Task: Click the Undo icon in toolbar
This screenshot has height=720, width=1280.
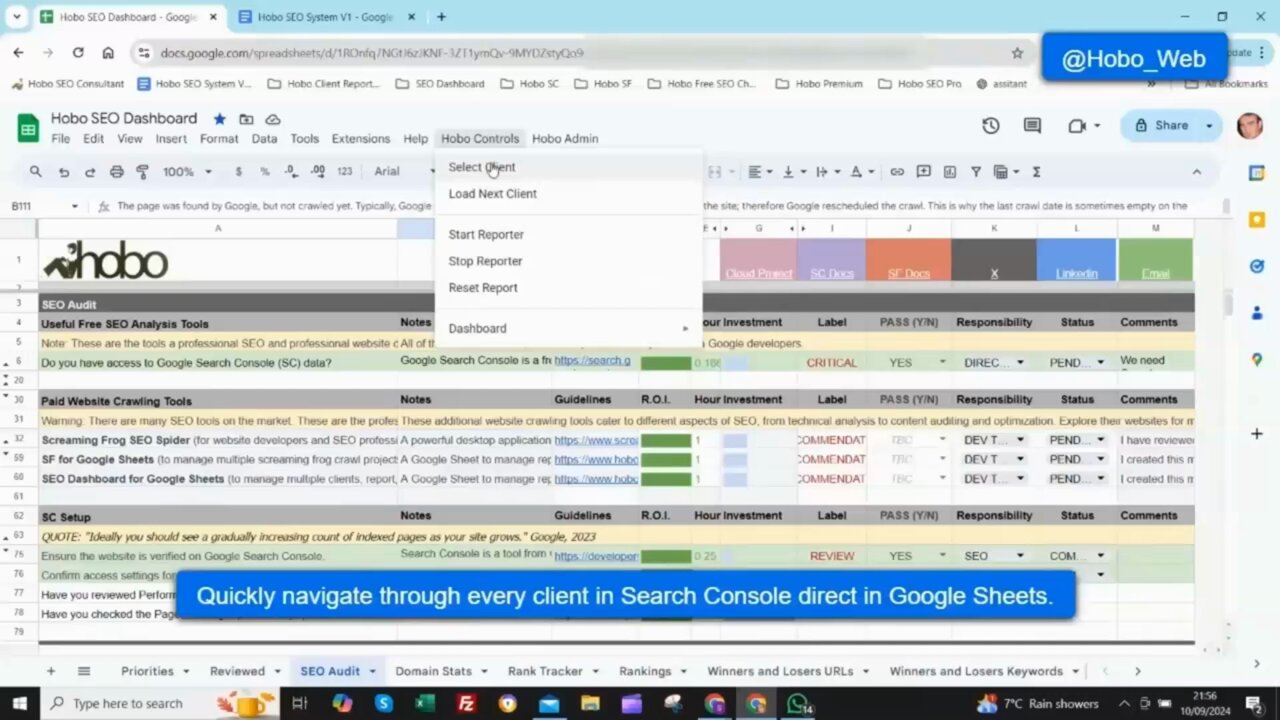Action: (63, 172)
